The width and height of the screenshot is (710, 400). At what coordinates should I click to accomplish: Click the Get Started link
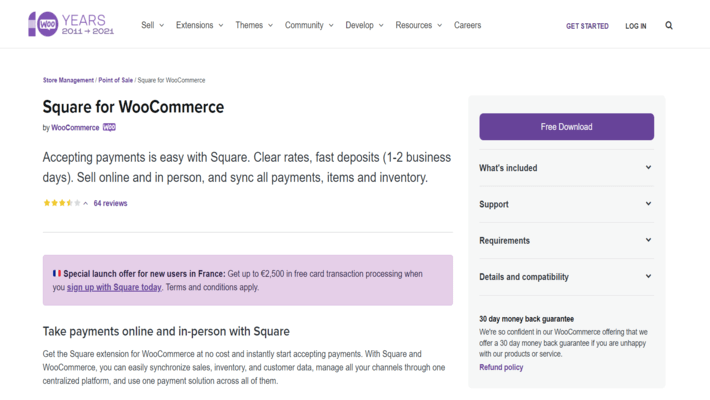tap(587, 26)
